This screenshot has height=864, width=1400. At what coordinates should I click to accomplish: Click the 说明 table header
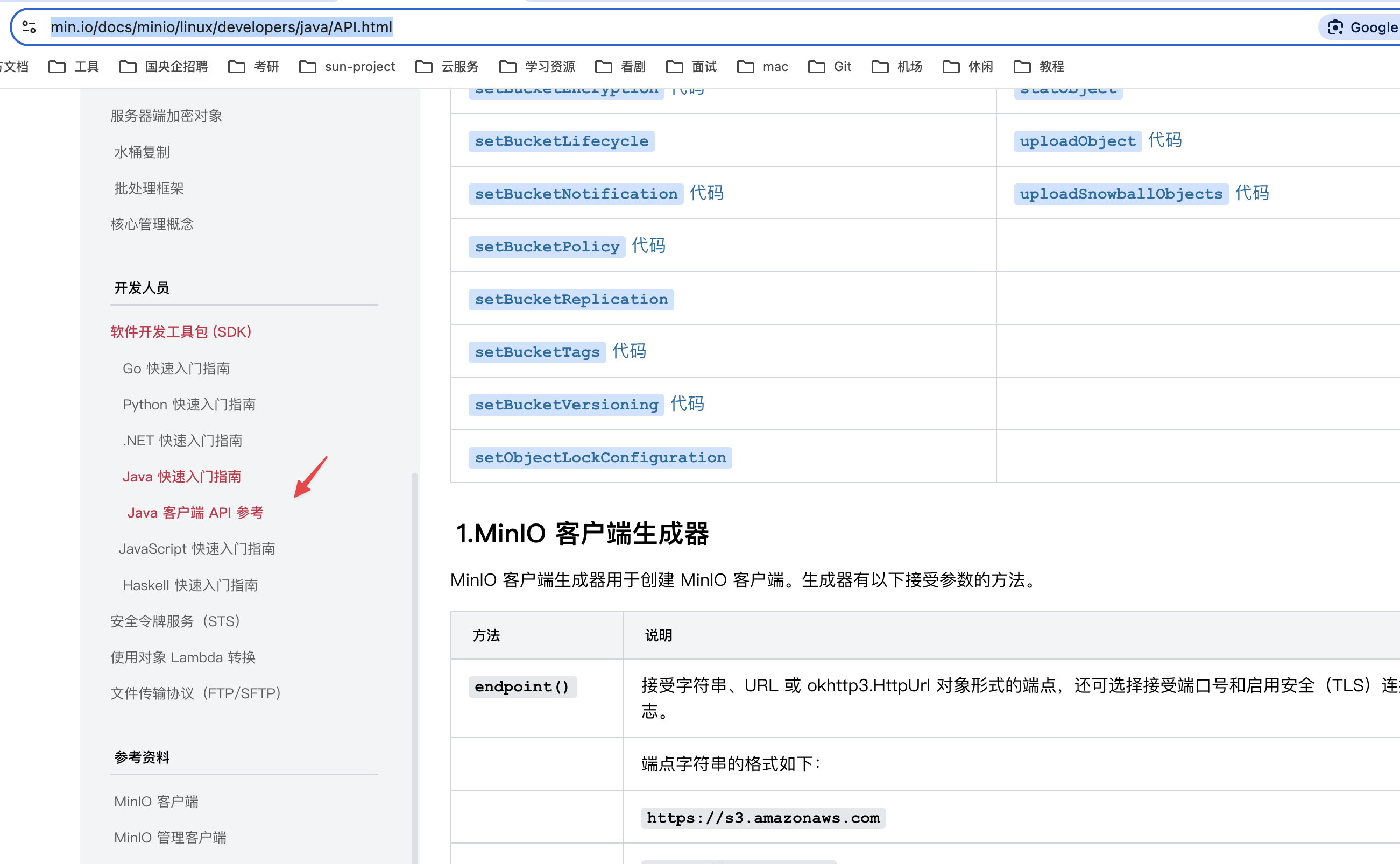click(658, 635)
